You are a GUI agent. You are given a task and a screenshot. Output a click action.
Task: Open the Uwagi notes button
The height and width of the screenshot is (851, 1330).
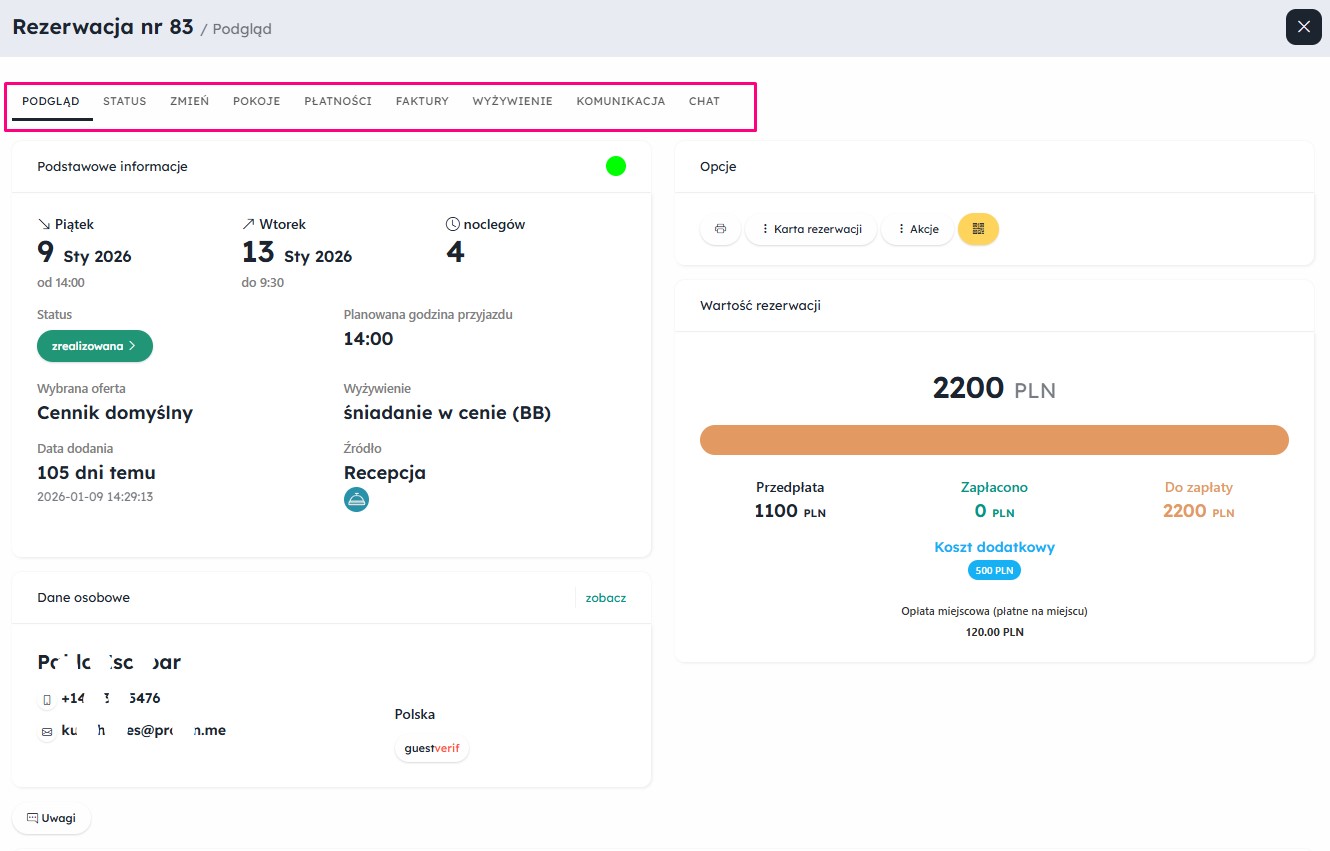pyautogui.click(x=51, y=818)
